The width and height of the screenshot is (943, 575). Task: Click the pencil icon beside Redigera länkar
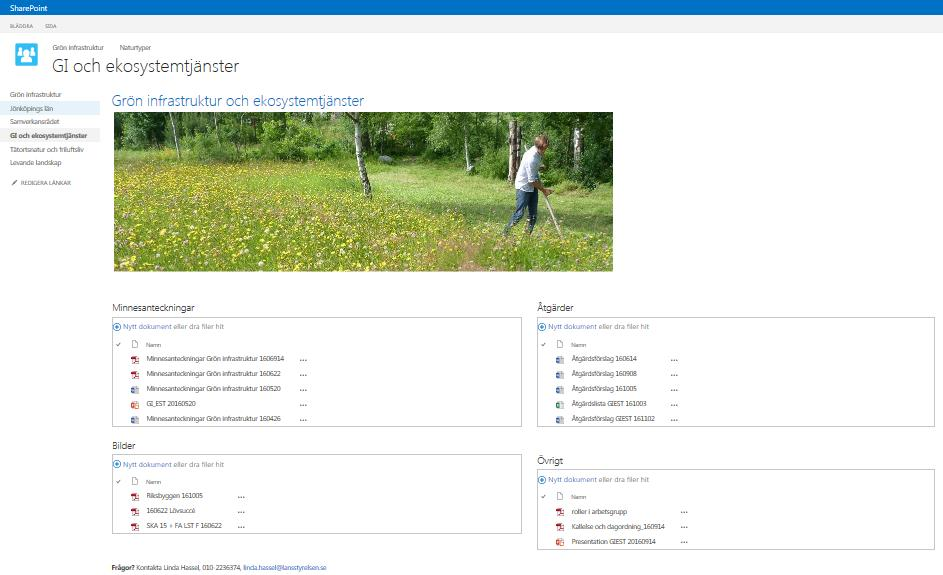click(x=14, y=183)
